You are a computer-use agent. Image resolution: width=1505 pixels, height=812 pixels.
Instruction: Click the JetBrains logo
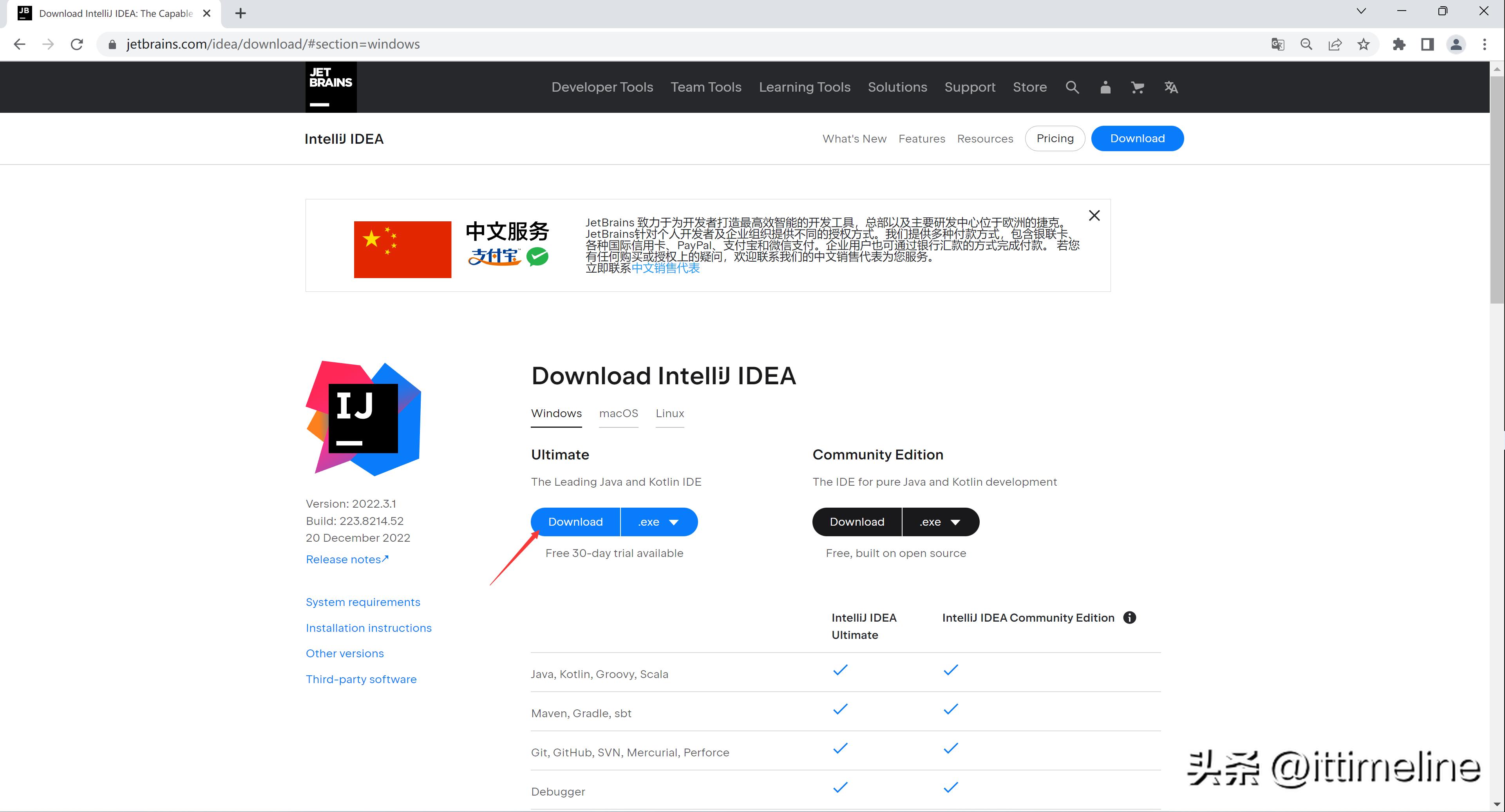[x=331, y=87]
